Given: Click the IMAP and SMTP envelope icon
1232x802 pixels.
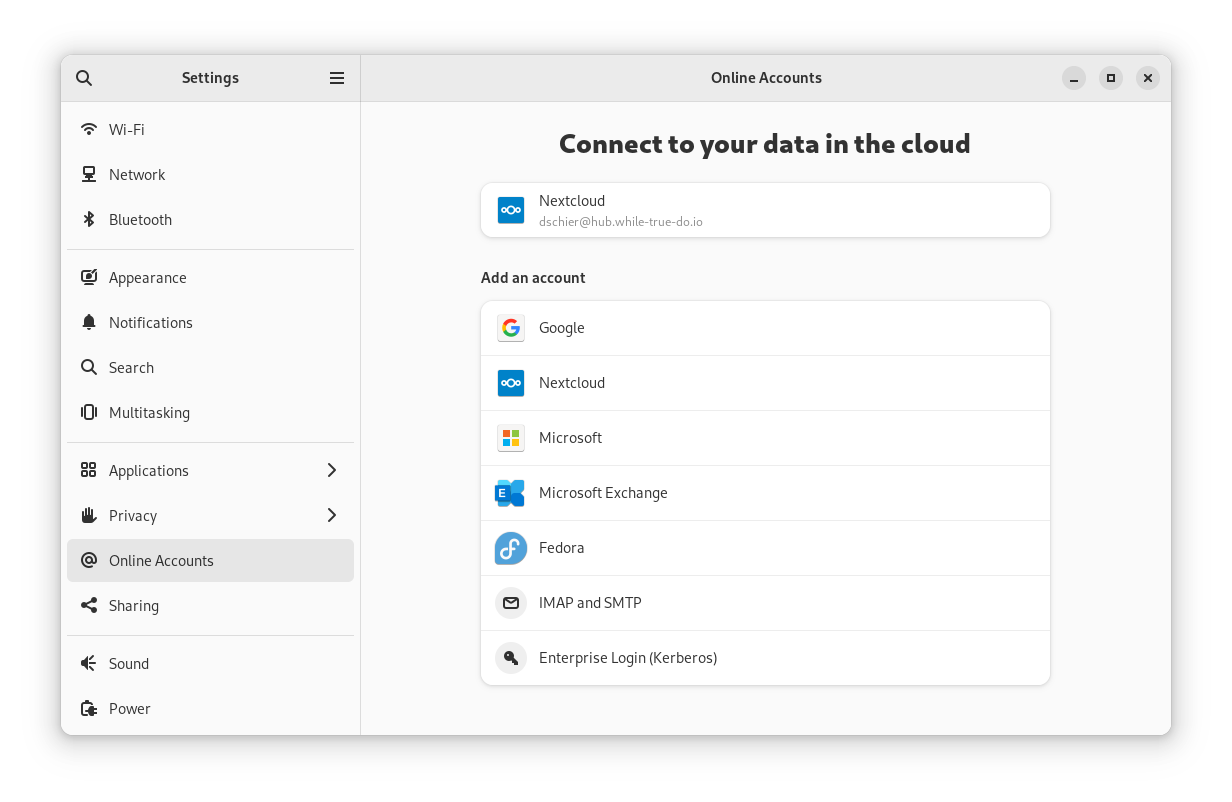Looking at the screenshot, I should coord(511,603).
